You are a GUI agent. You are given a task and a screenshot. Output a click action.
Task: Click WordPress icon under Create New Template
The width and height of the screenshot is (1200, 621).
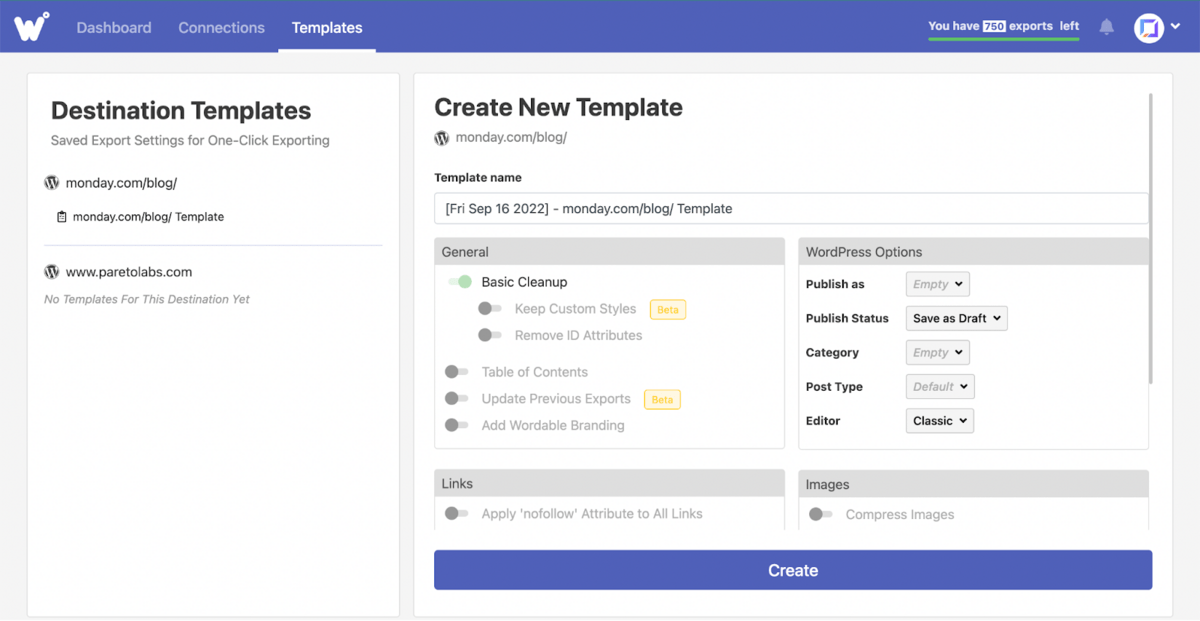click(442, 138)
